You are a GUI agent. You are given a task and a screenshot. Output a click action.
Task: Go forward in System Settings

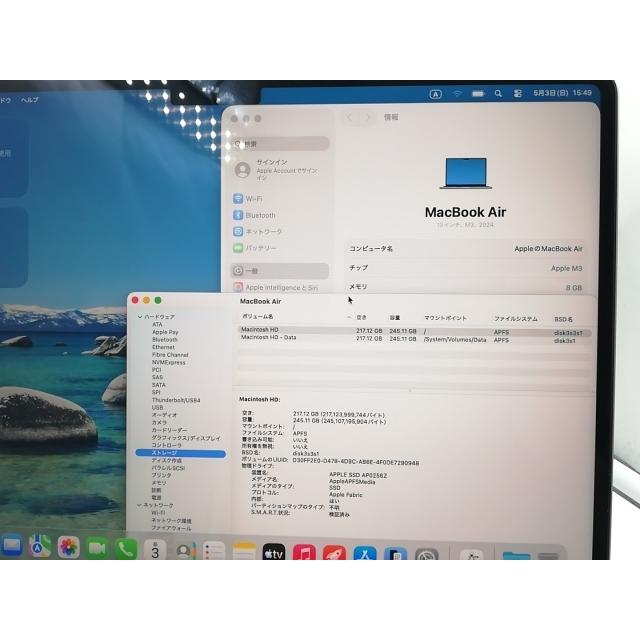(x=368, y=118)
